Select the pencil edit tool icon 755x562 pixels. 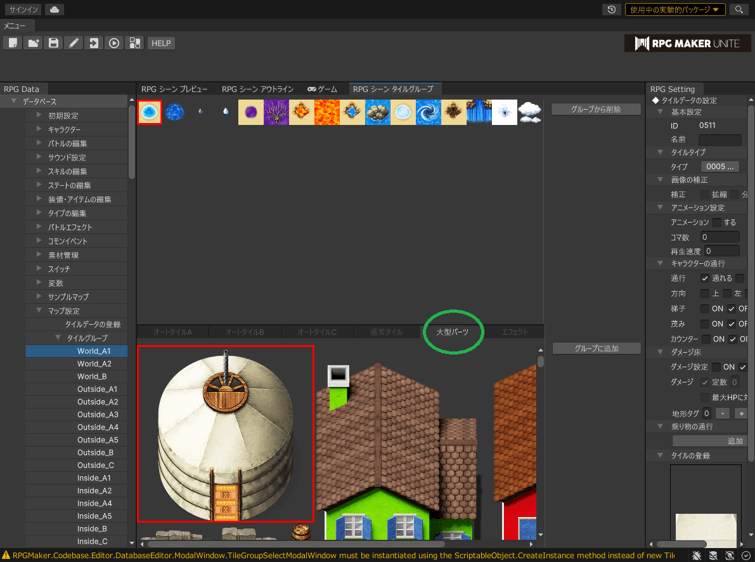tap(74, 43)
